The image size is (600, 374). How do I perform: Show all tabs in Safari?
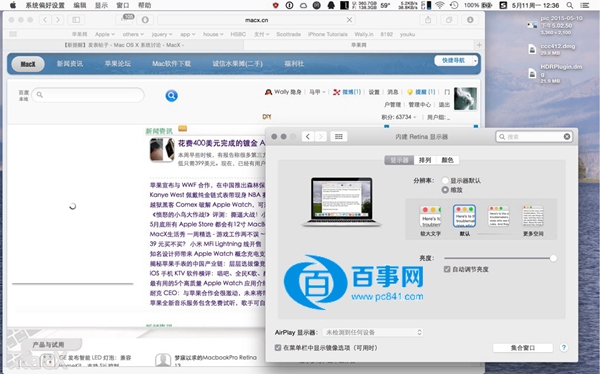tap(449, 20)
